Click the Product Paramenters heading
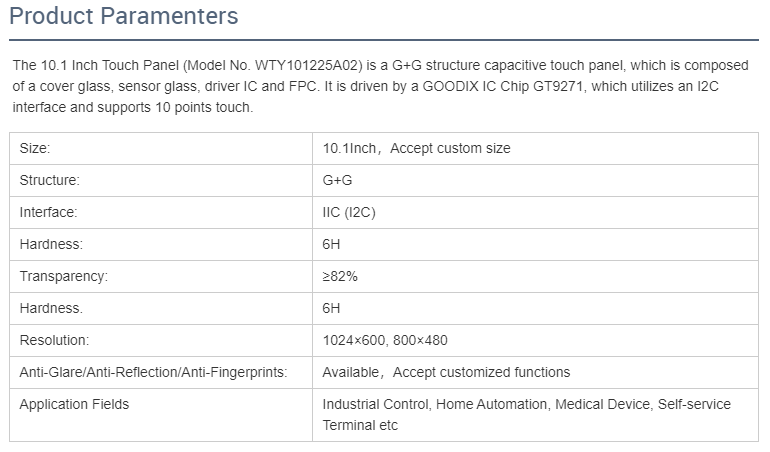770x452 pixels. pos(124,16)
